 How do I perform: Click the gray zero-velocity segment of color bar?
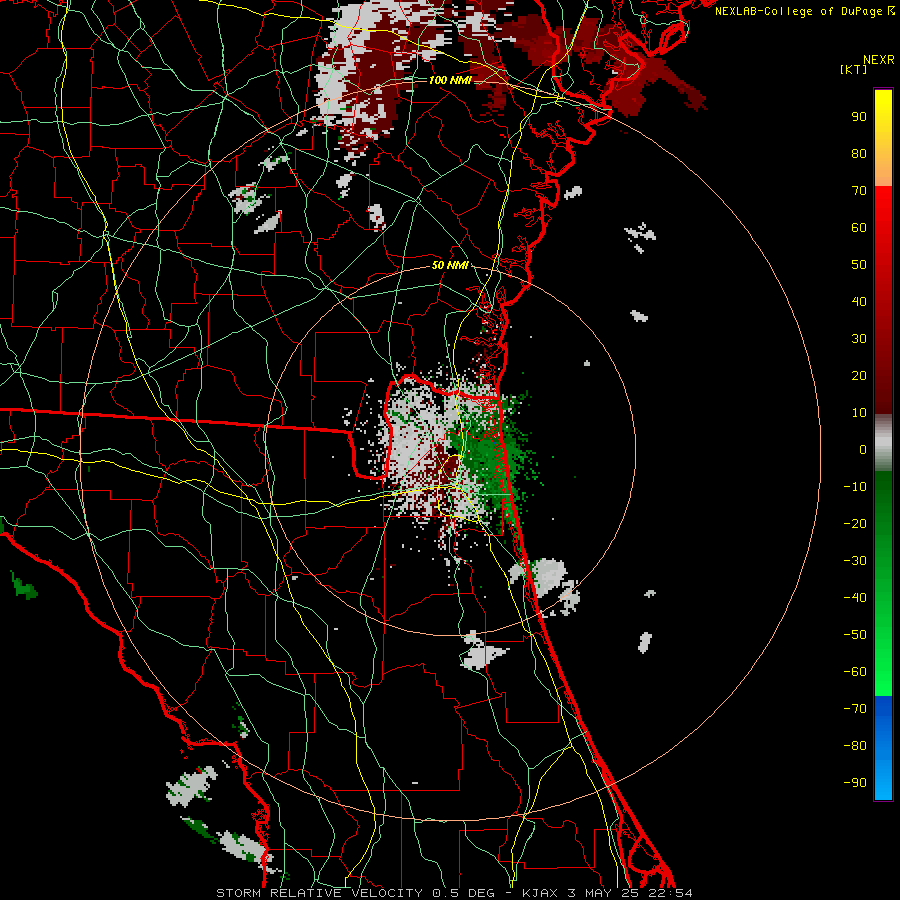coord(883,442)
